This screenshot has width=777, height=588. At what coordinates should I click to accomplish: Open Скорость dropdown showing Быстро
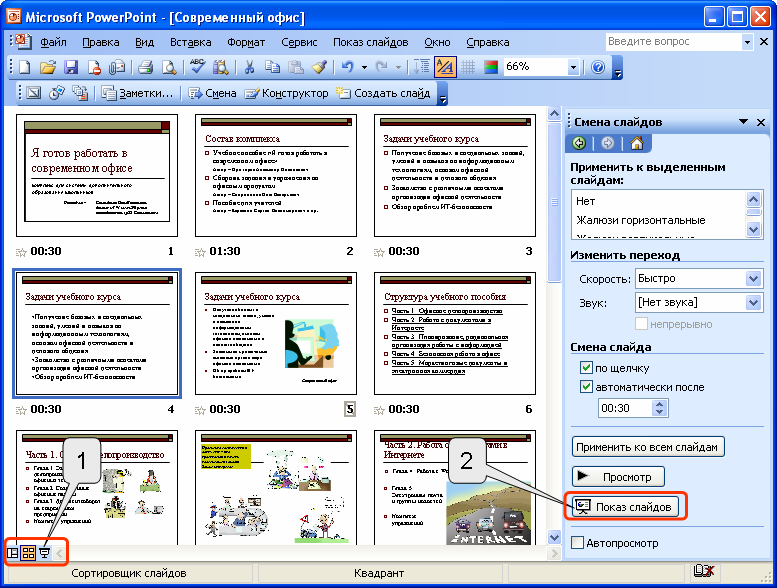click(753, 278)
